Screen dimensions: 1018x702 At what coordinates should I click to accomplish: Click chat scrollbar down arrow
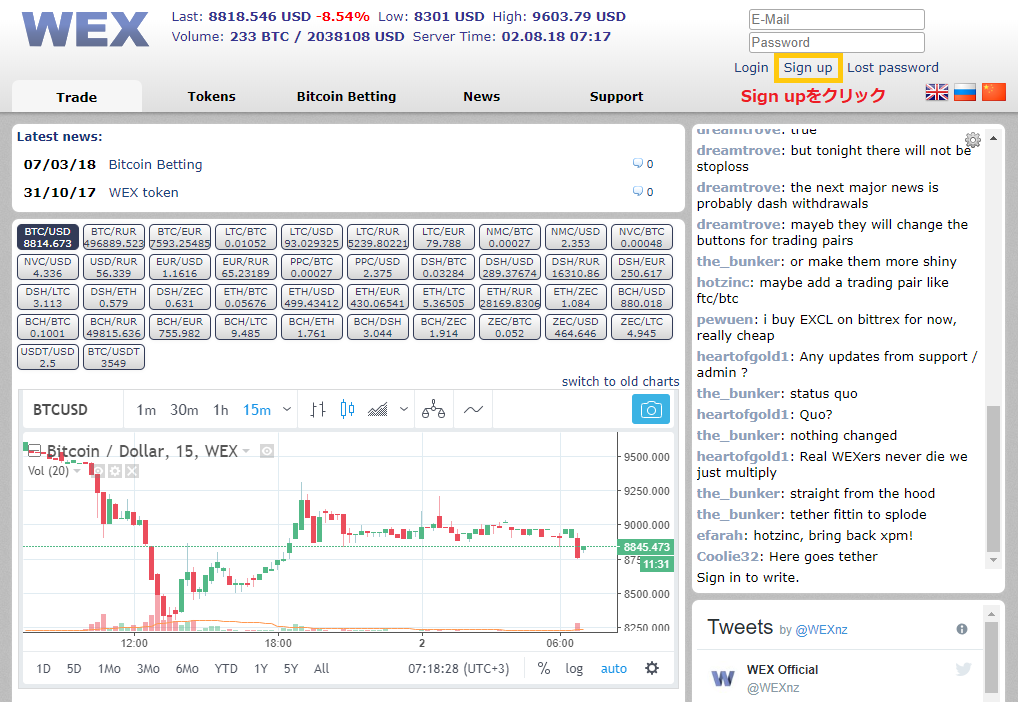point(993,560)
